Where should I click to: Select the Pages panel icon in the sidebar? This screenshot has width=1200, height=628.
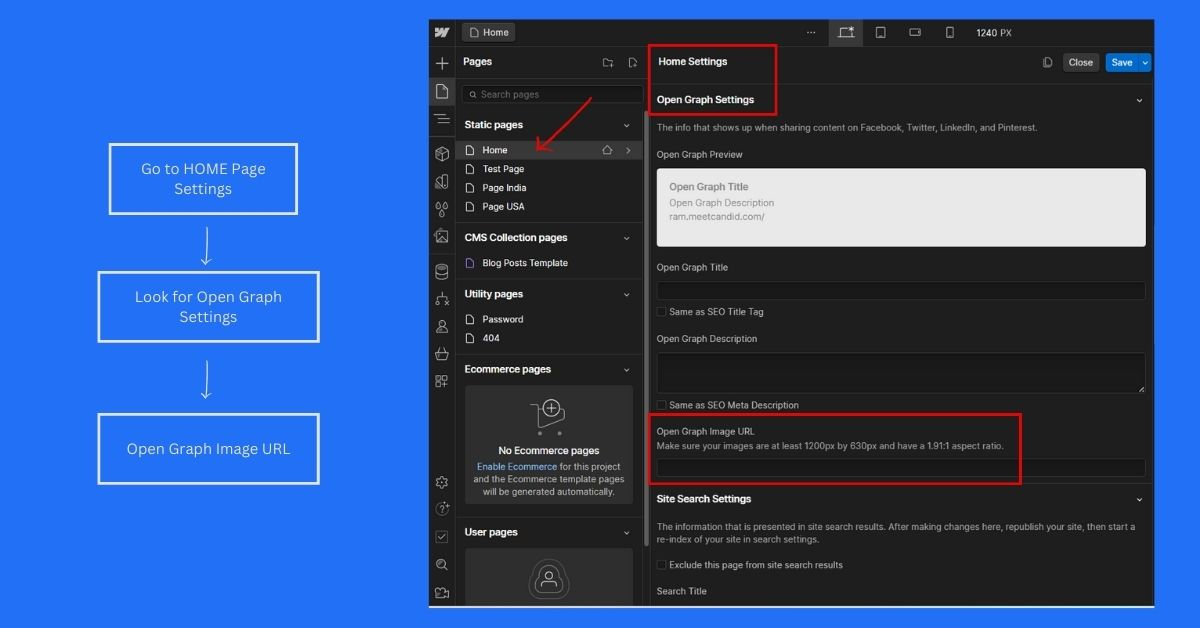point(442,92)
